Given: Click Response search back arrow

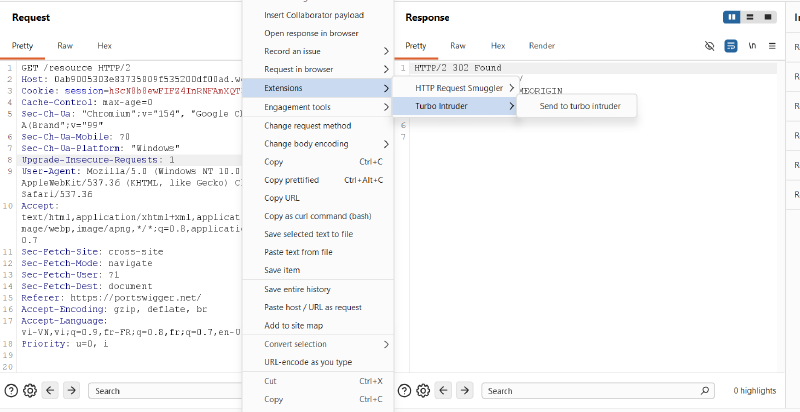Looking at the screenshot, I should click(x=443, y=391).
